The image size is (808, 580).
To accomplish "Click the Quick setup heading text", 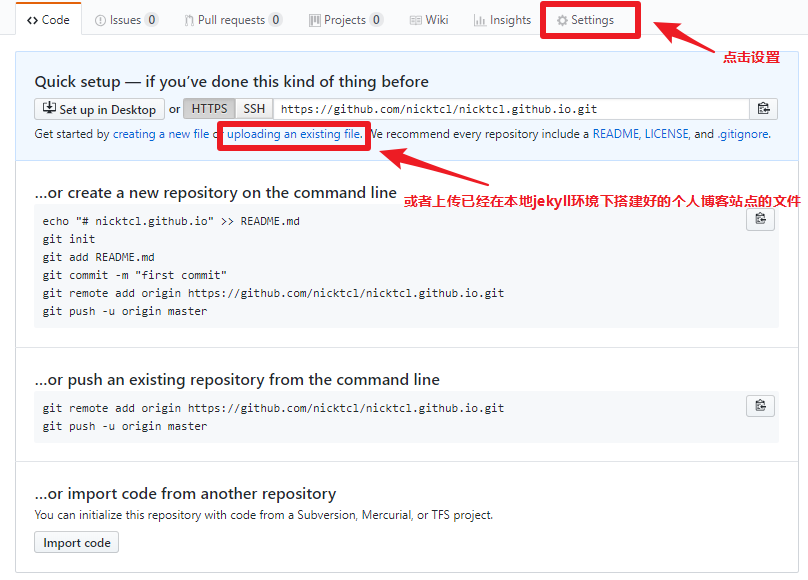I will coord(231,81).
